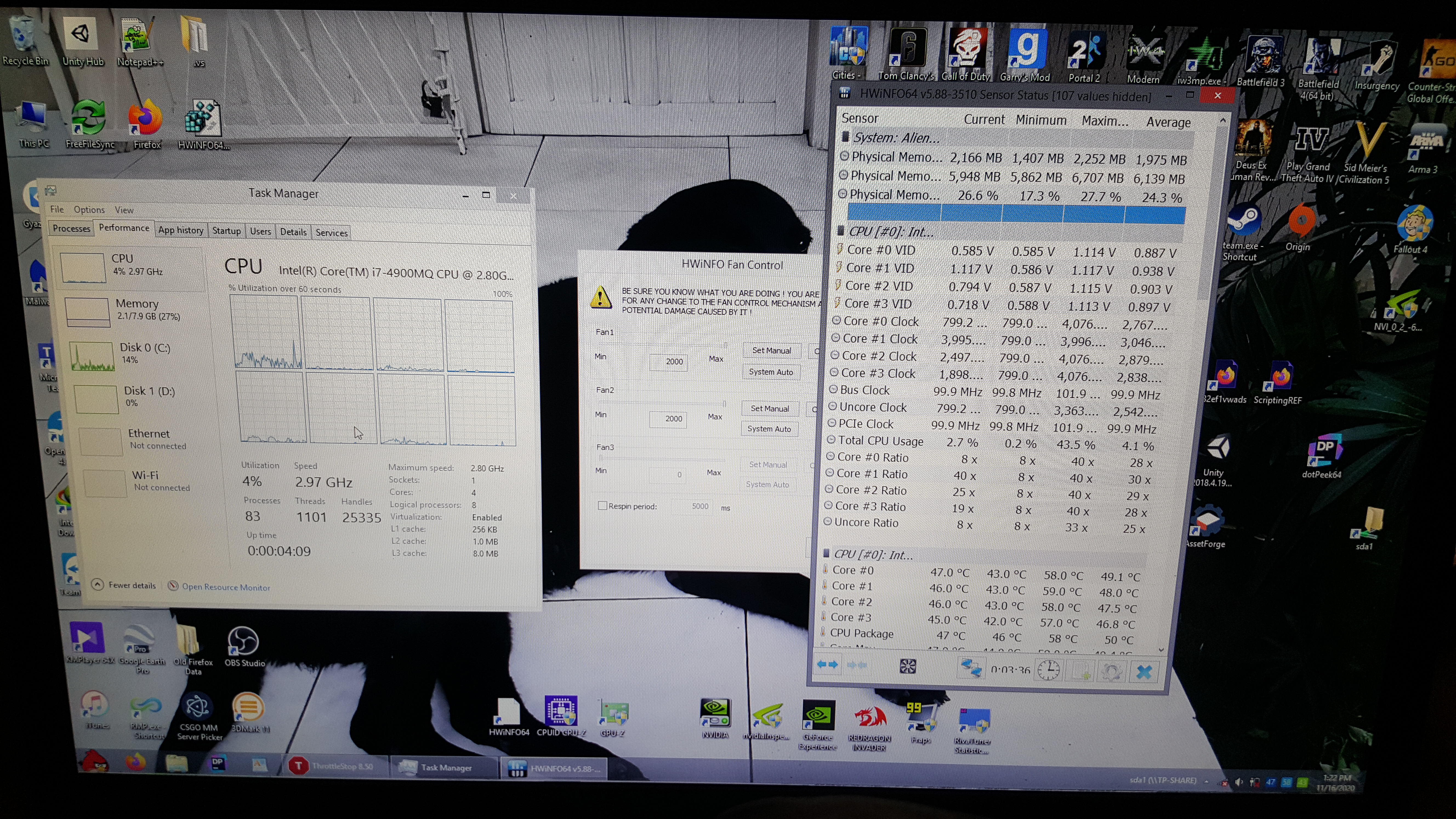This screenshot has height=819, width=1456.
Task: Open Task Manager View menu
Action: [x=124, y=210]
